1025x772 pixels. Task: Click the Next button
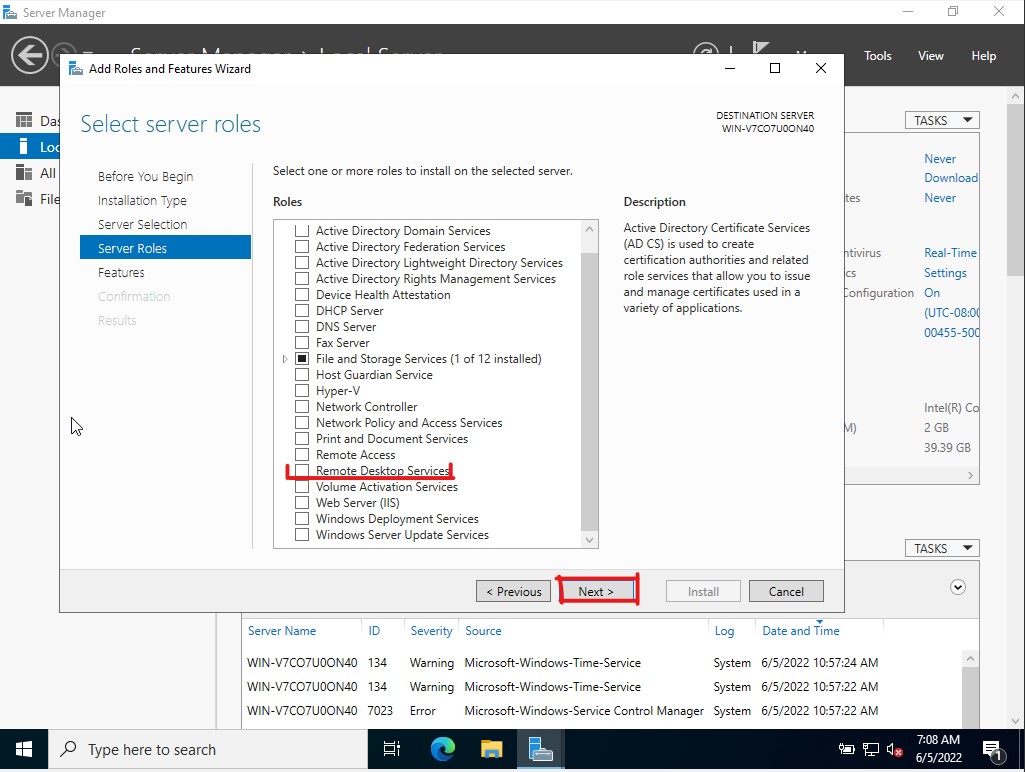(596, 591)
